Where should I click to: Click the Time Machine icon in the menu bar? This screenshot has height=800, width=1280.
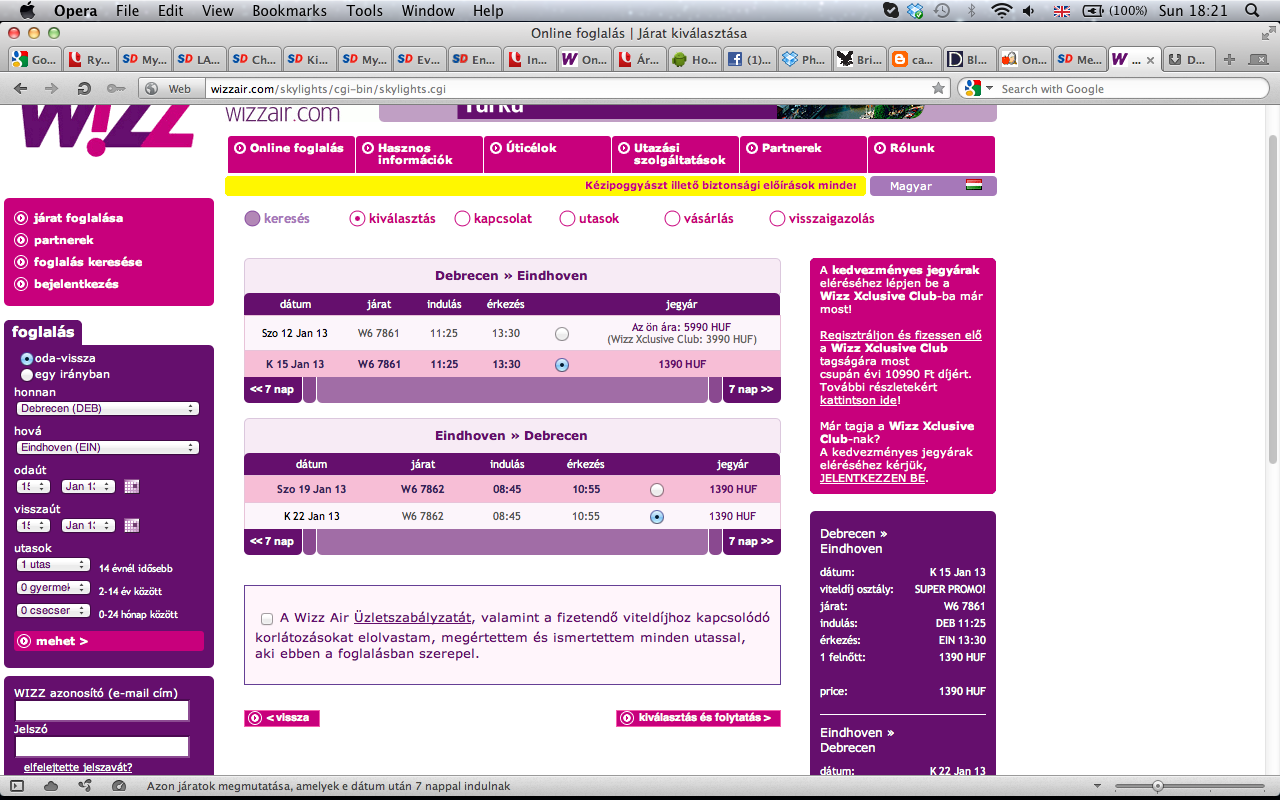[941, 11]
